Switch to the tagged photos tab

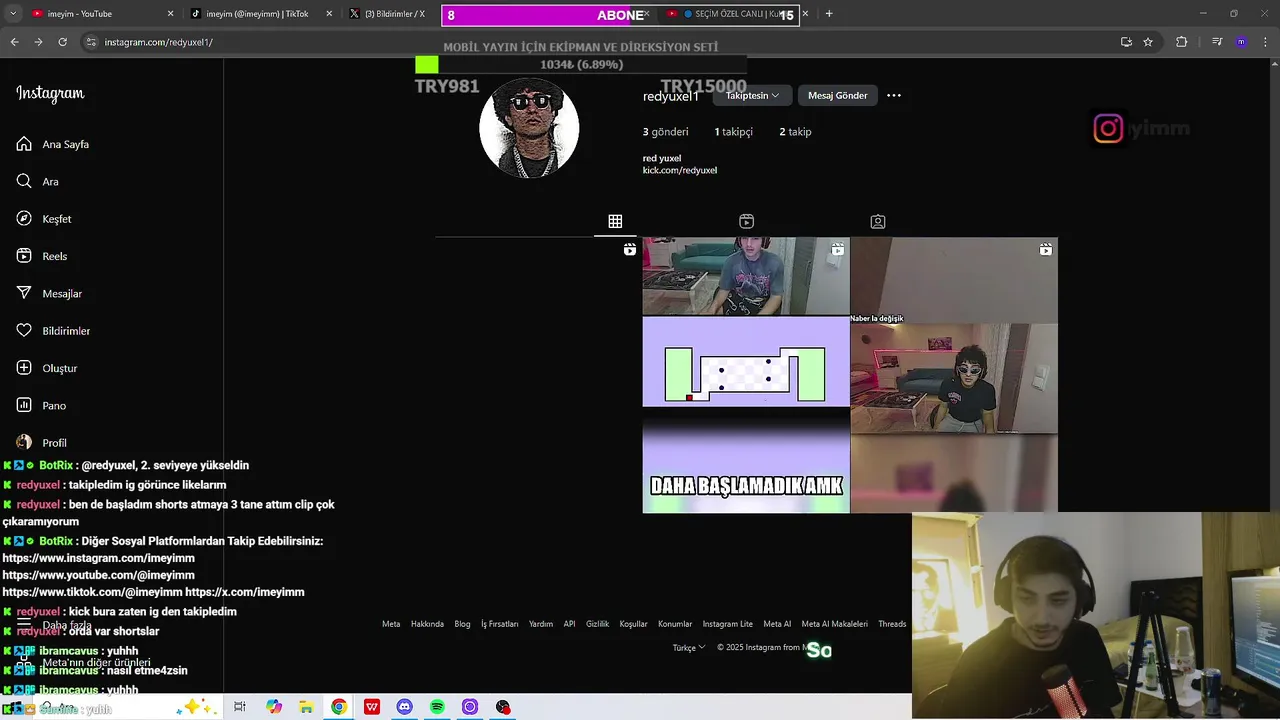[877, 221]
